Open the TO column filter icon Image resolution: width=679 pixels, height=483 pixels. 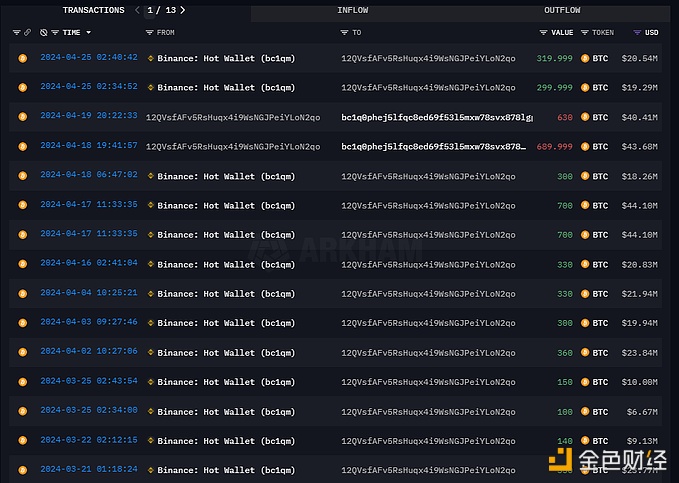344,32
